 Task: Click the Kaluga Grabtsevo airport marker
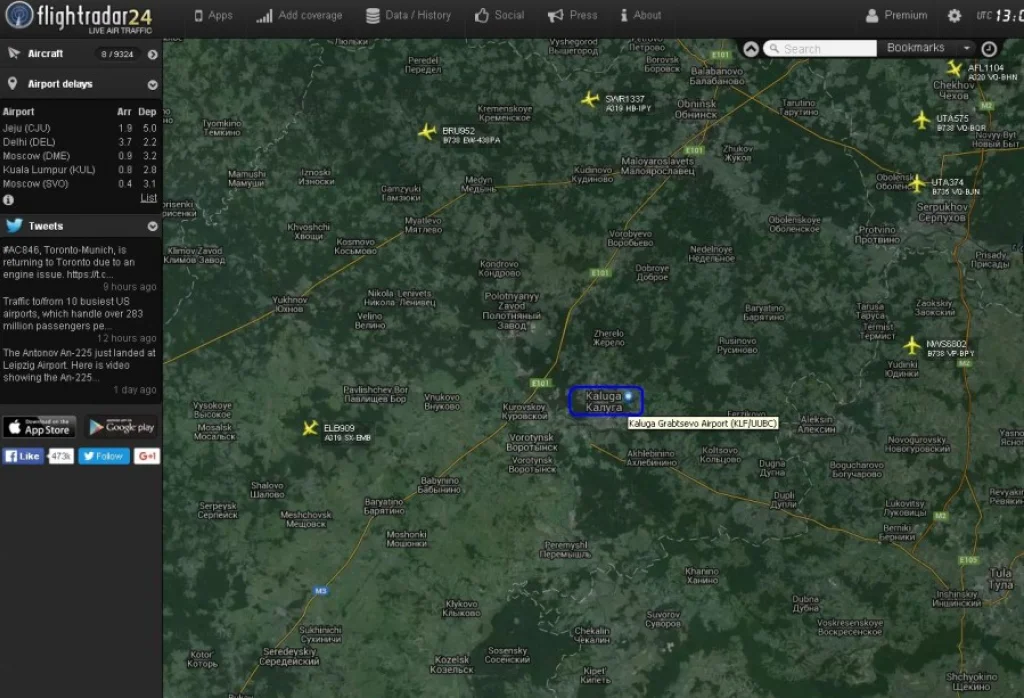(629, 397)
